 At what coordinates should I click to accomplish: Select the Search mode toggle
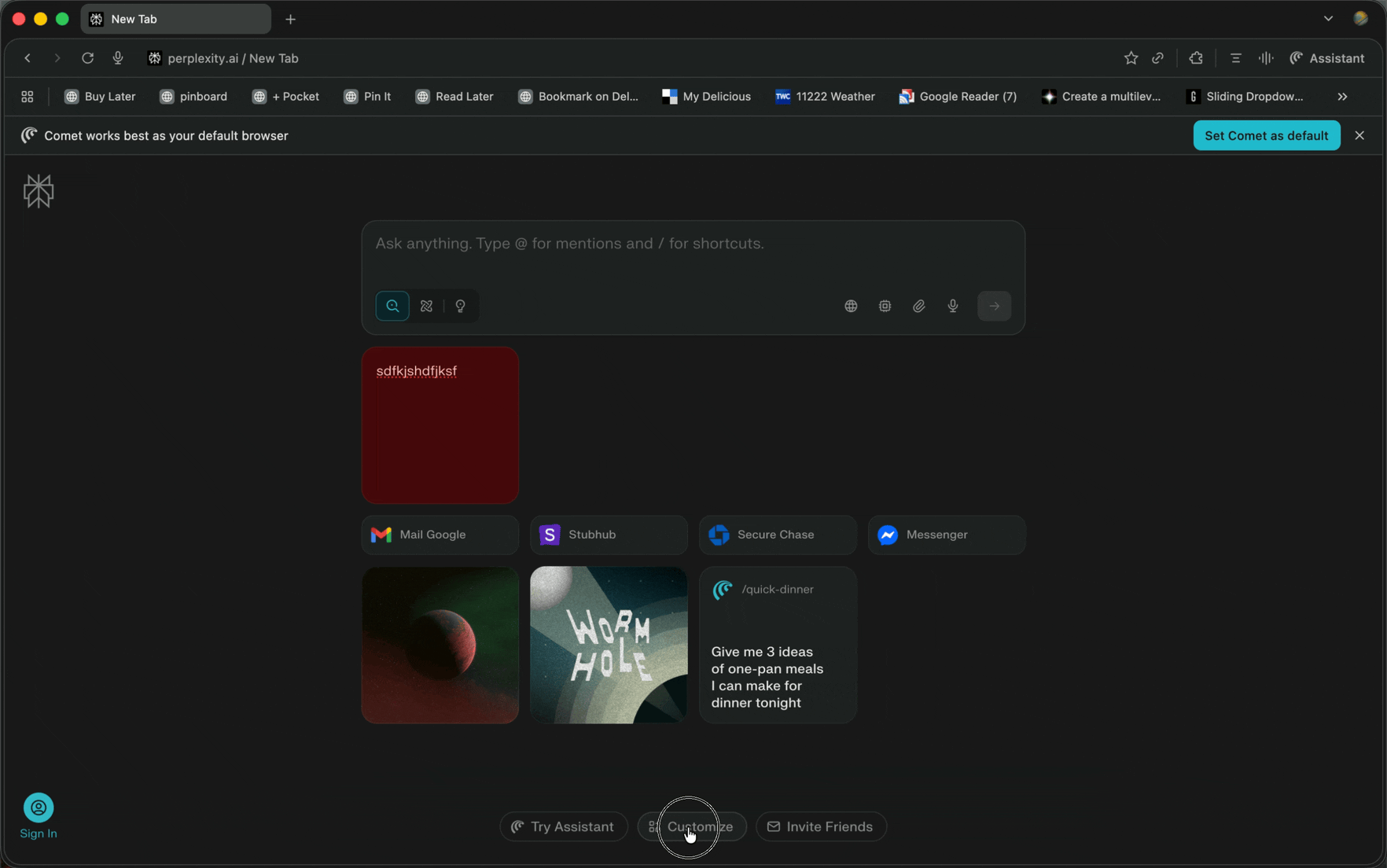coord(392,306)
